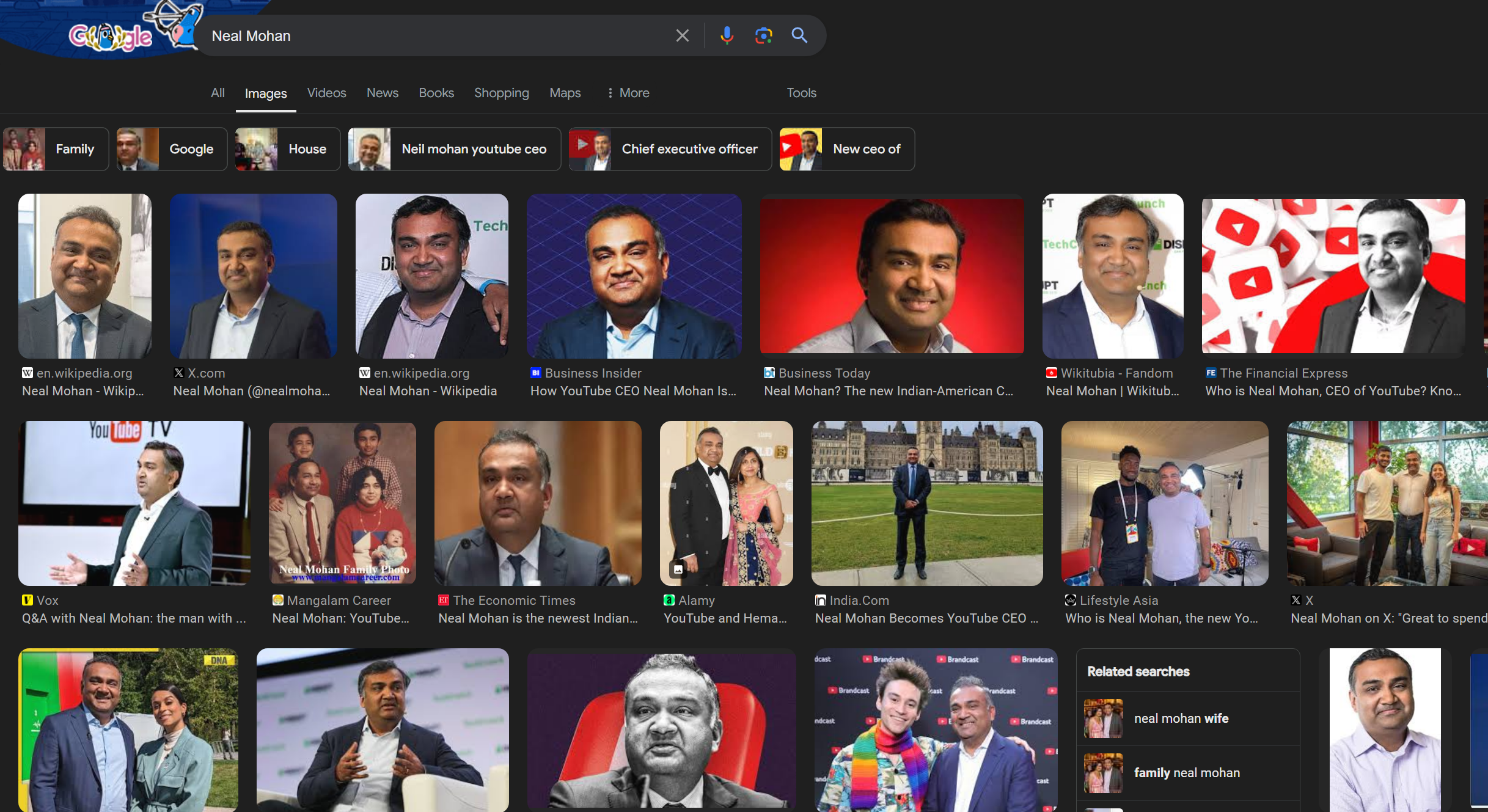
Task: Open the Wikitubia Fandom image result
Action: coord(1113,276)
